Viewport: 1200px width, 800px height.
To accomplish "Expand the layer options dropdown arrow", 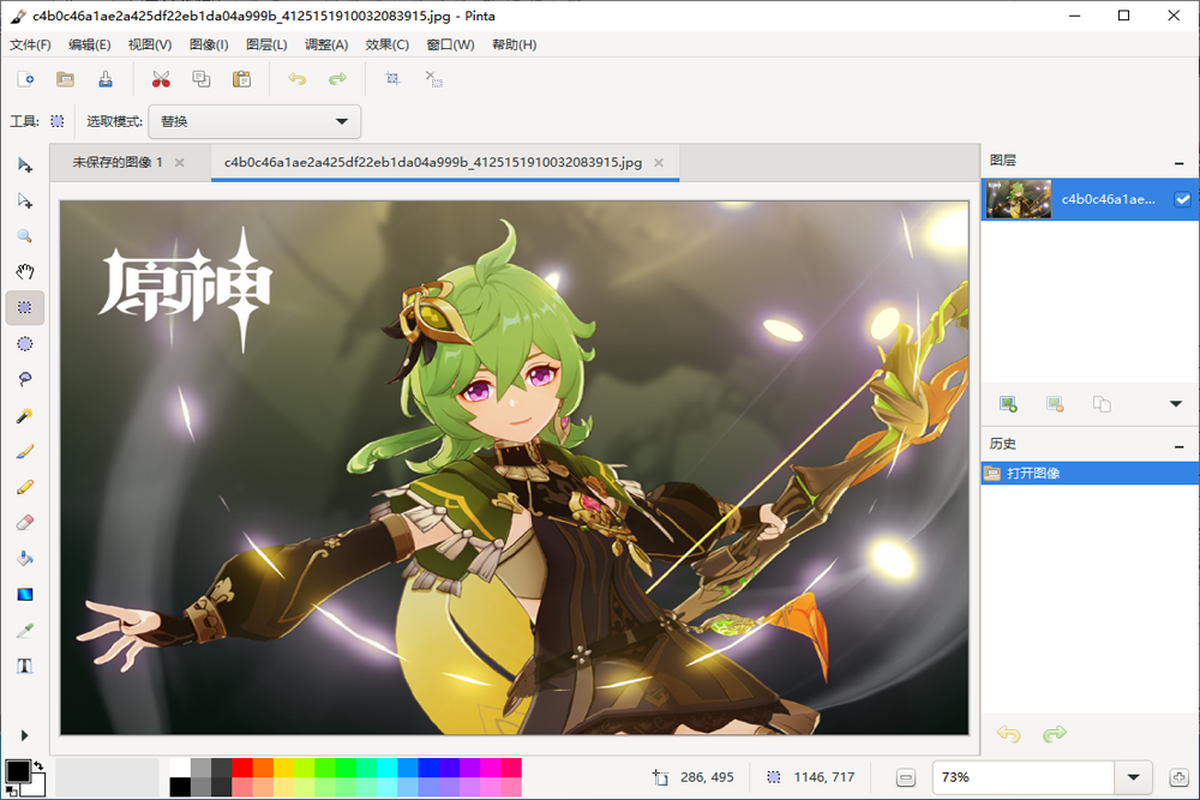I will [1176, 404].
